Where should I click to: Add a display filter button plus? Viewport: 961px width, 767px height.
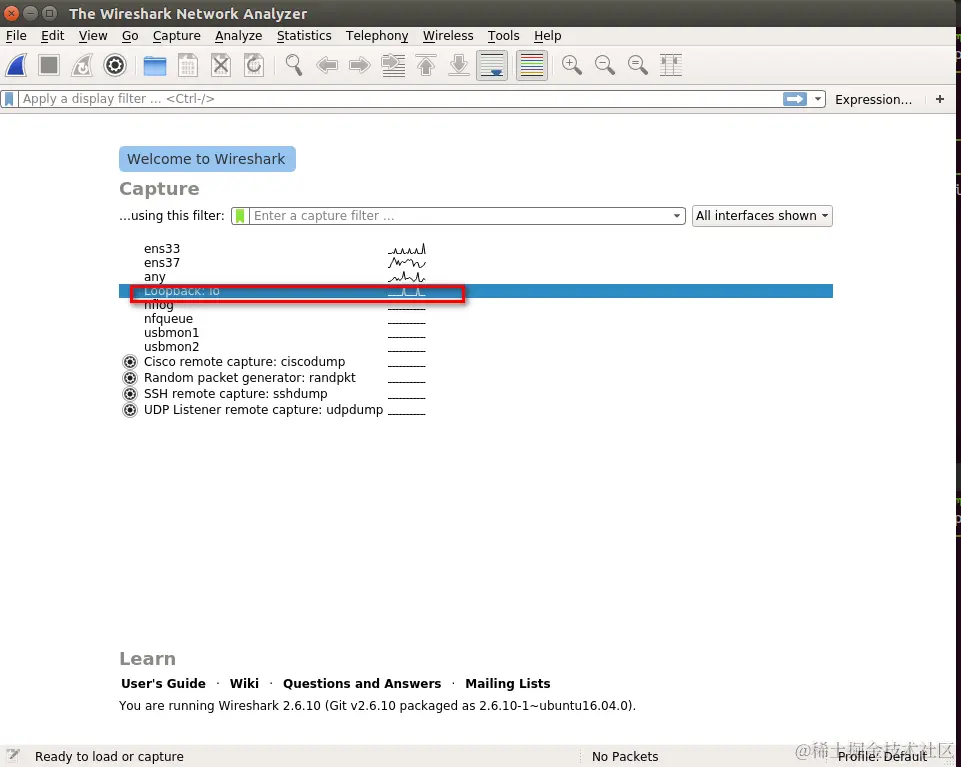pyautogui.click(x=940, y=99)
